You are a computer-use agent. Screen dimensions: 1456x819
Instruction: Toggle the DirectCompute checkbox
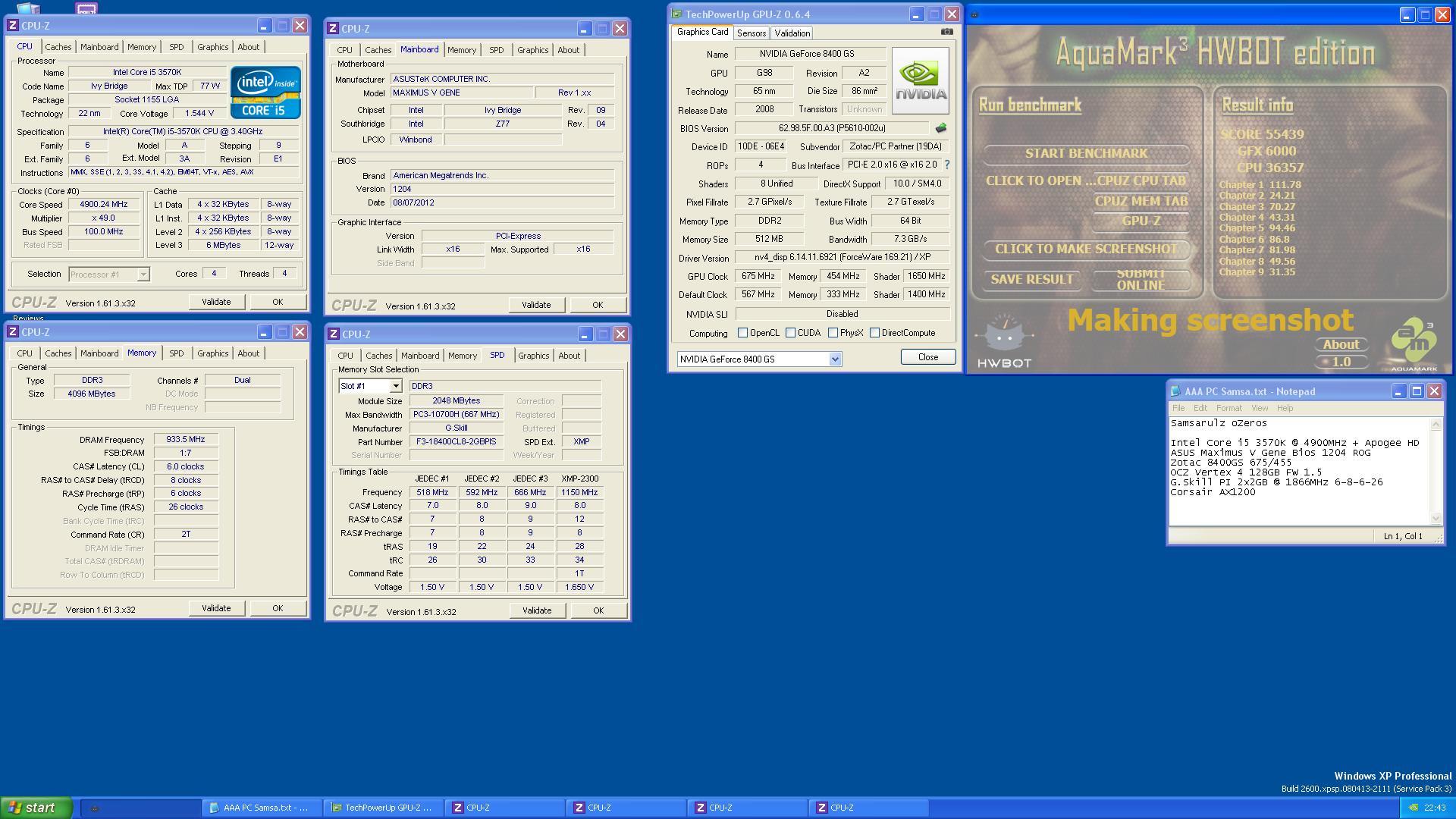coord(875,333)
